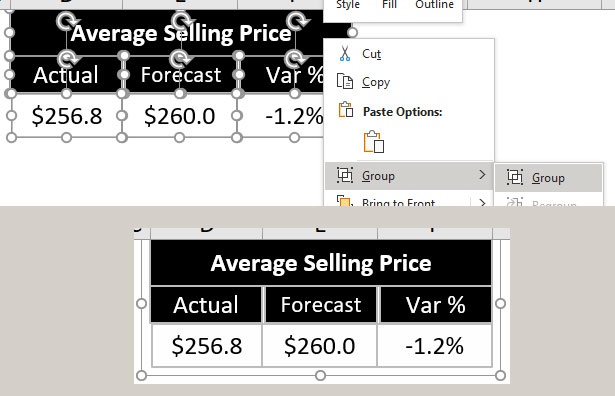Click the grouped $260.0 value cell below
Image resolution: width=615 pixels, height=396 pixels.
320,345
